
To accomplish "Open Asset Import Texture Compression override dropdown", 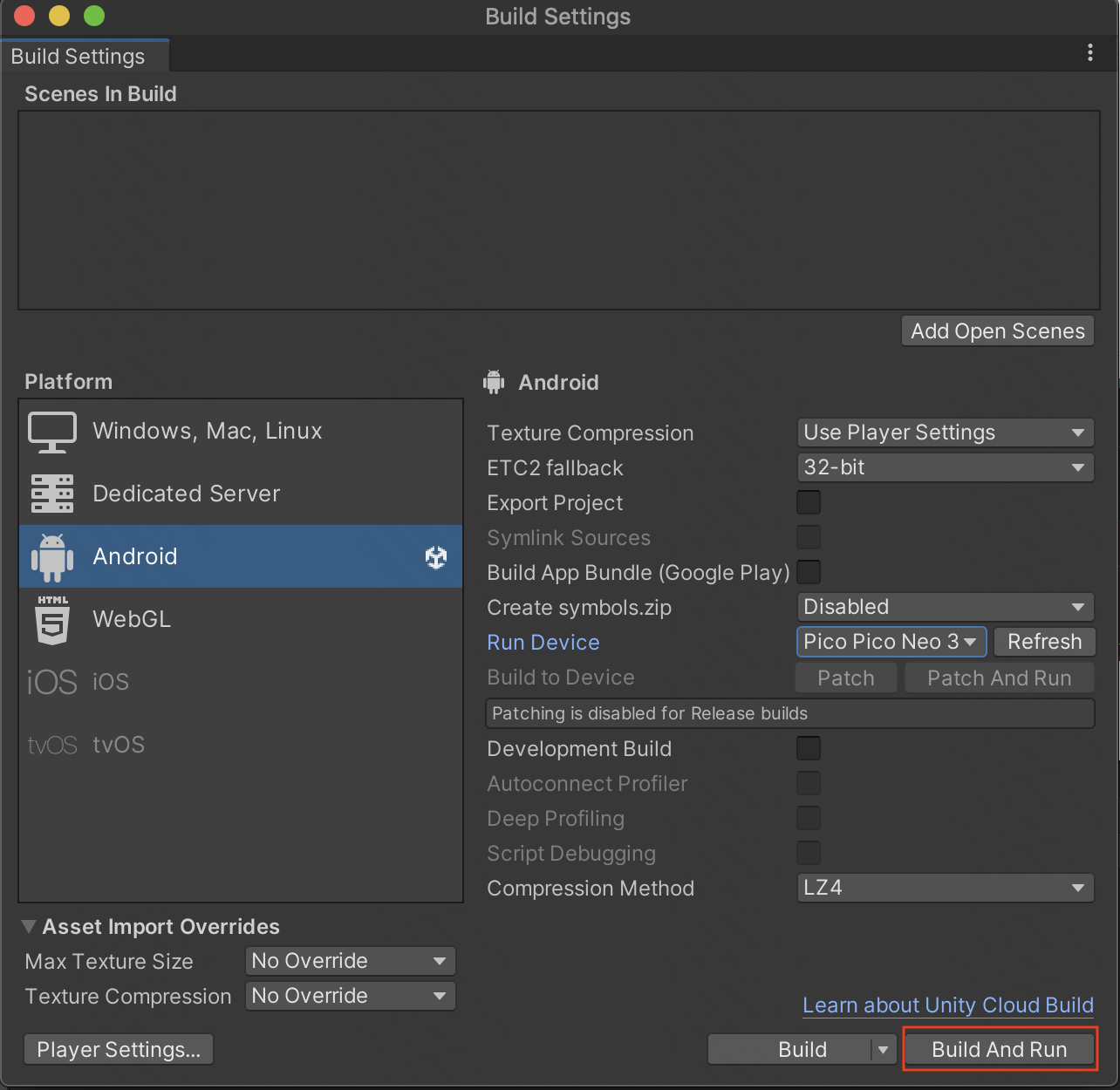I will click(351, 996).
